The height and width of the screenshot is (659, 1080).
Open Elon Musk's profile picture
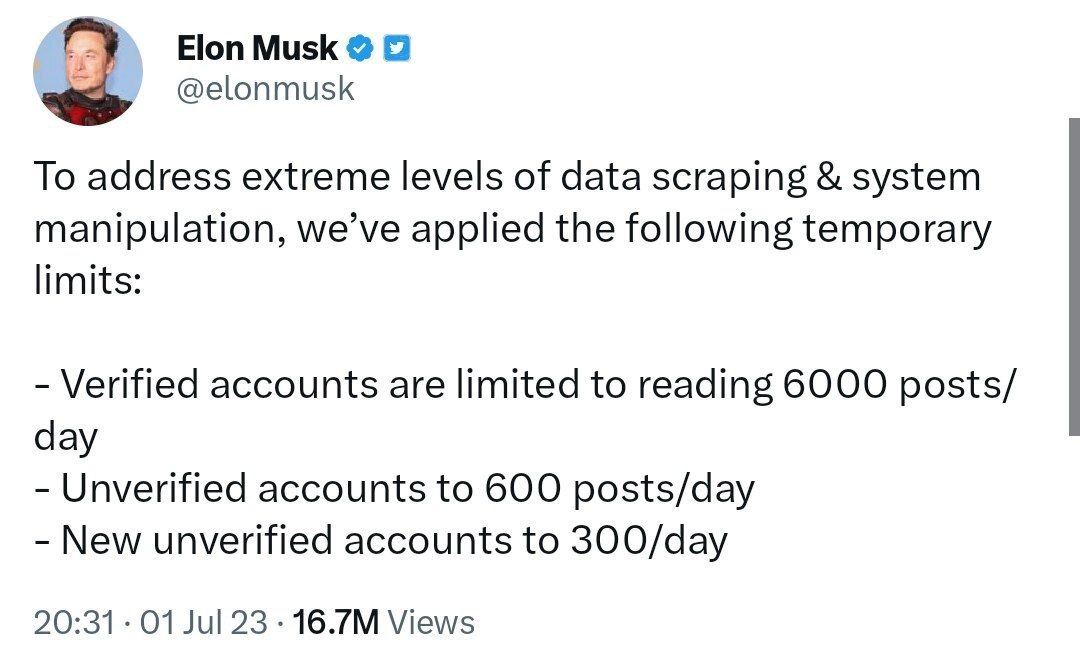pyautogui.click(x=87, y=72)
